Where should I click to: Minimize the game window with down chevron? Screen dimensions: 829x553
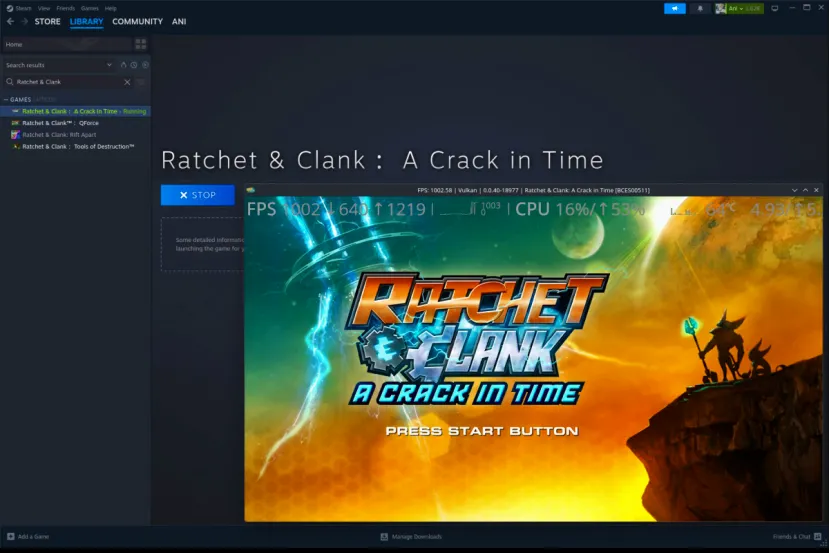point(794,190)
